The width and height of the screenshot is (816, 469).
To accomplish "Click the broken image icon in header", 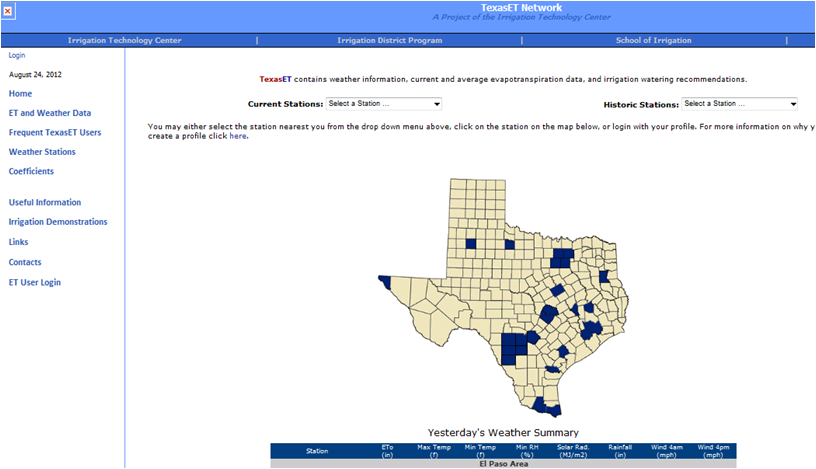I will coord(8,11).
